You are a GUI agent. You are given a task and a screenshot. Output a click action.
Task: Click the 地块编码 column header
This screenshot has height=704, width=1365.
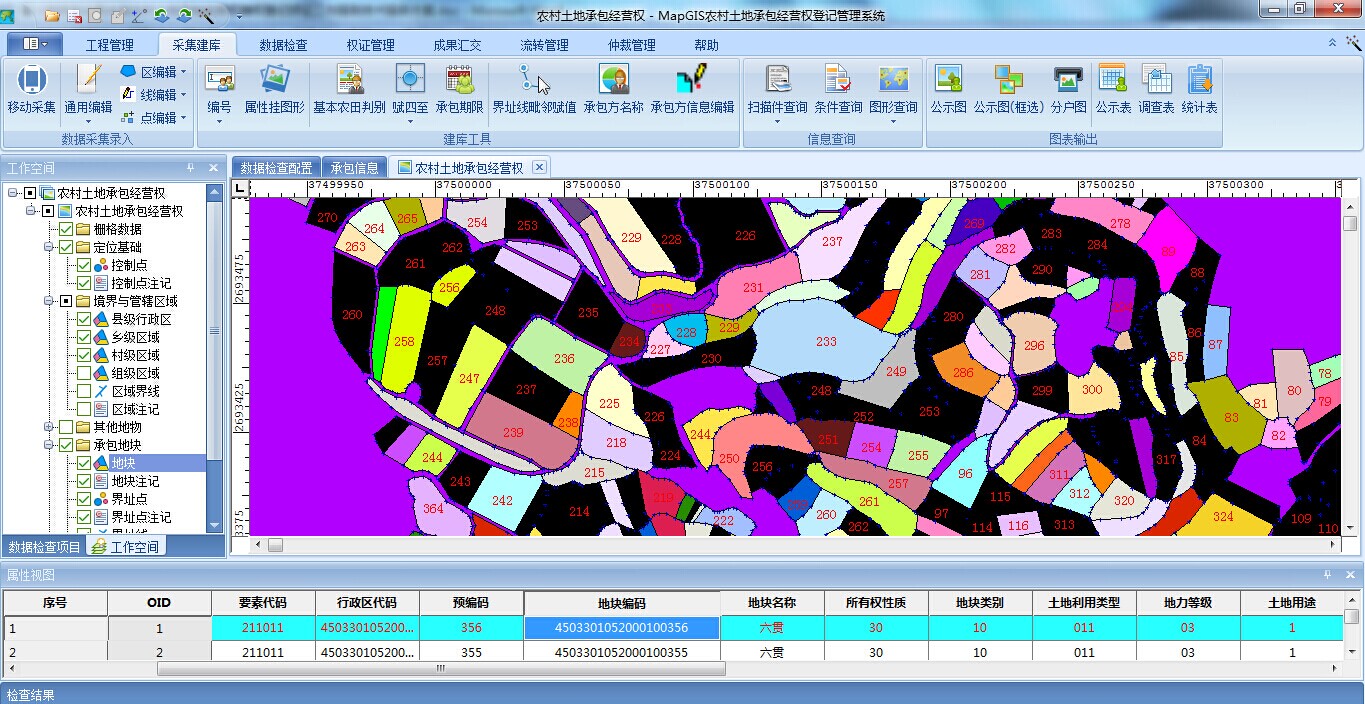point(621,603)
